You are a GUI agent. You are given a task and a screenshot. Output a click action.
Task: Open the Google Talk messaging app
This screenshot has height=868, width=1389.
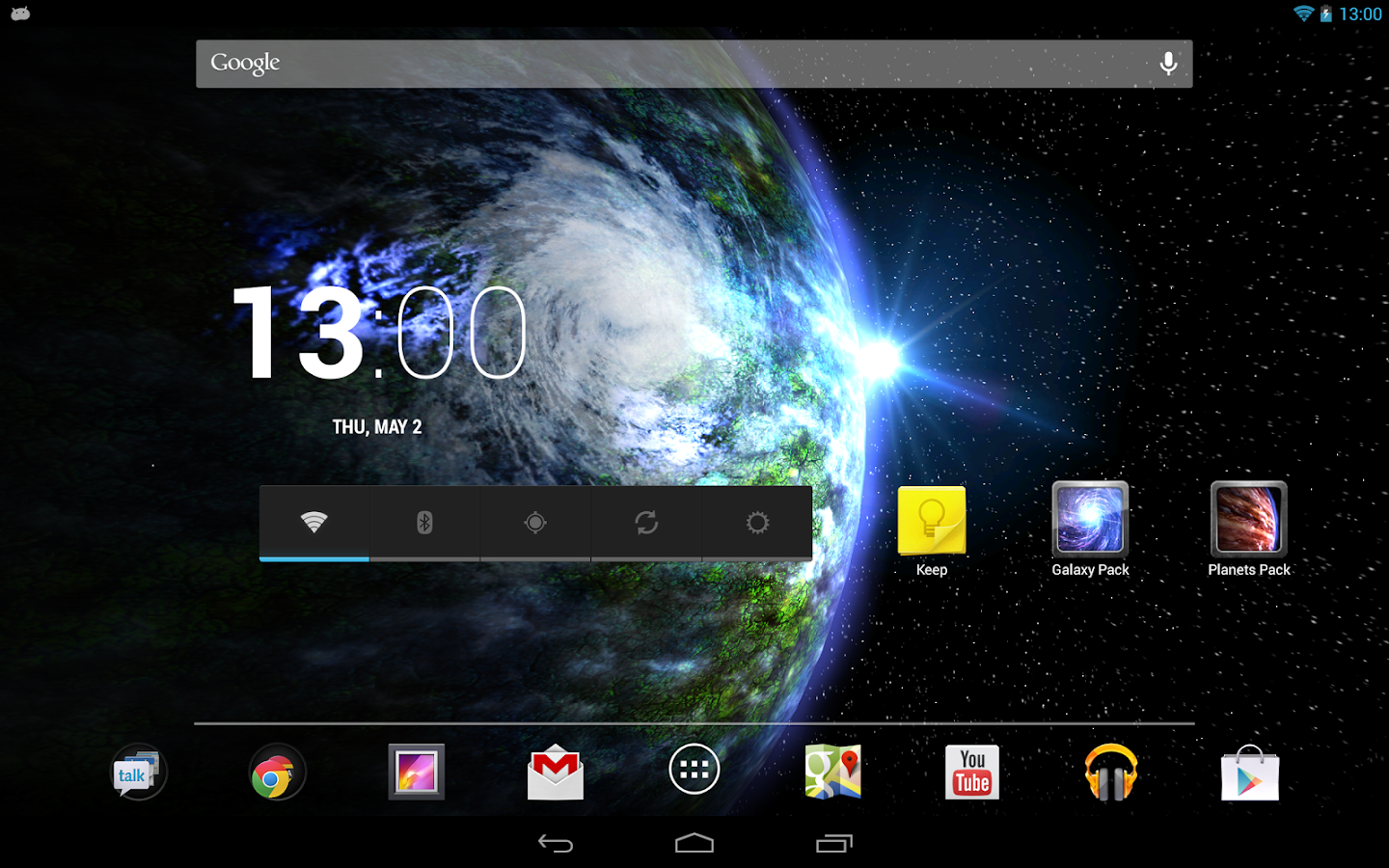point(138,772)
